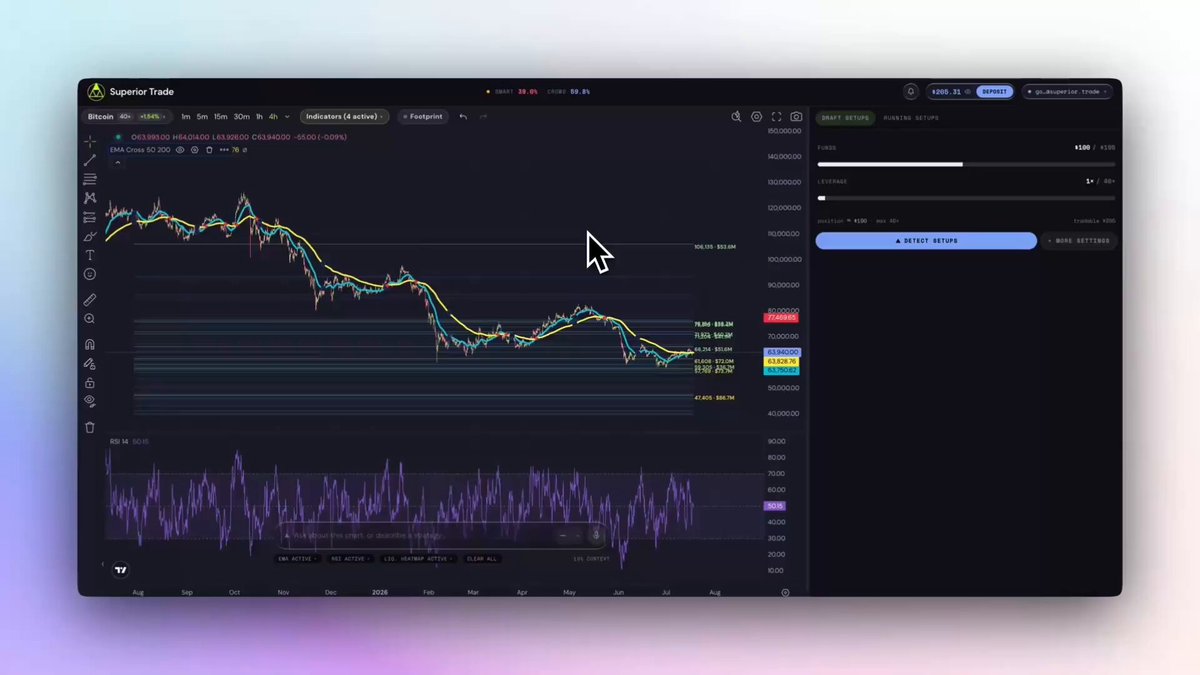Open EMA Cross indicator settings

coord(194,150)
